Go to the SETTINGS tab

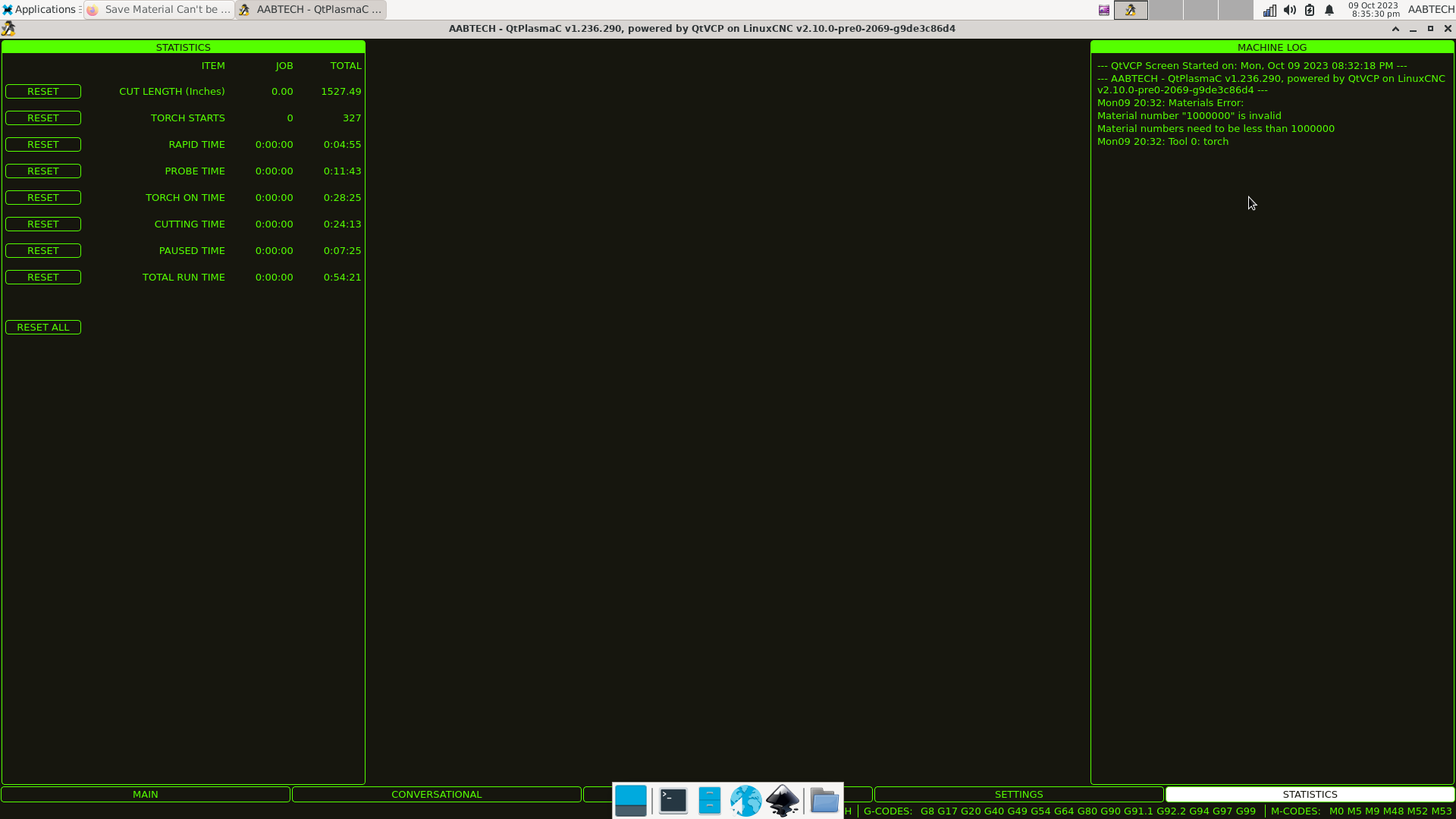[x=1019, y=795]
